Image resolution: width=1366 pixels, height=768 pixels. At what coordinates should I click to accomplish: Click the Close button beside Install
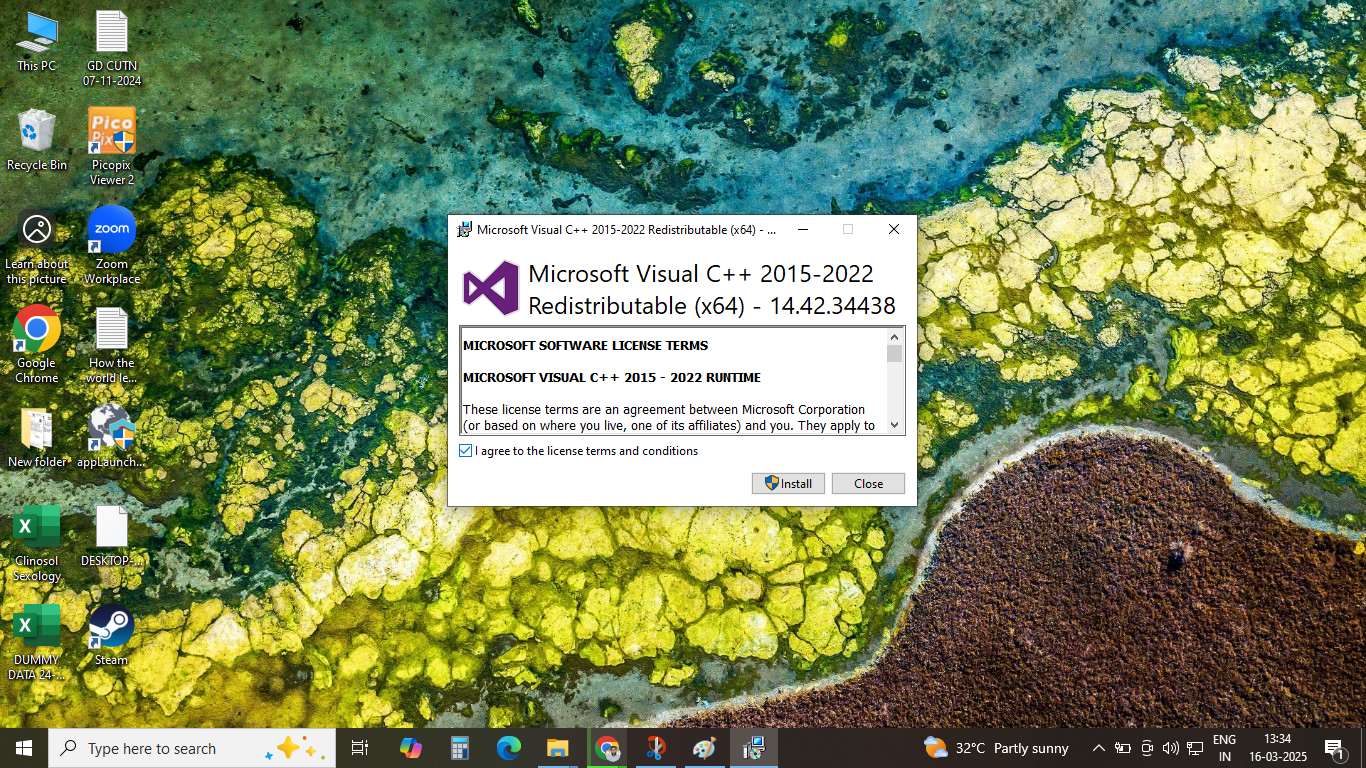(x=868, y=483)
